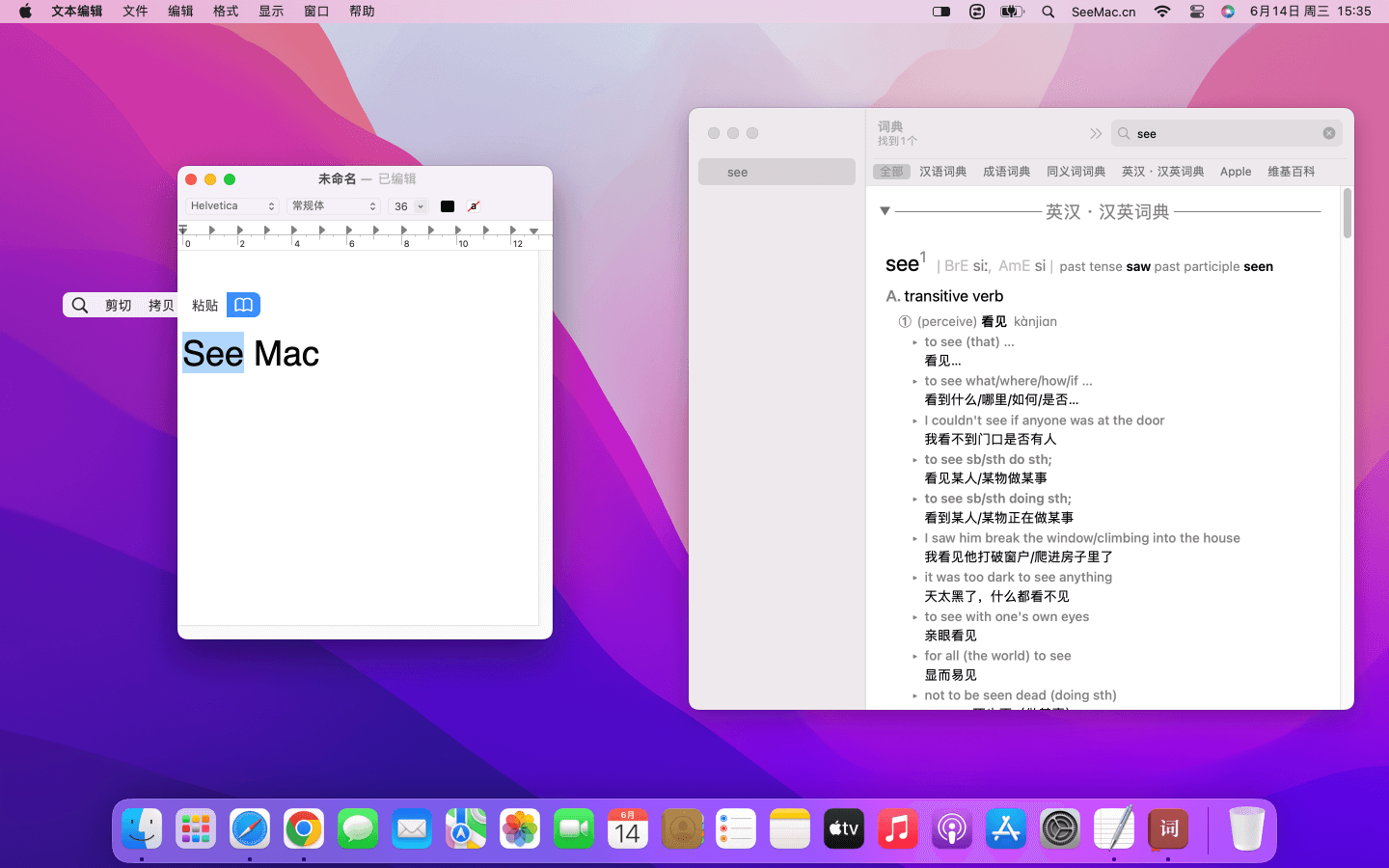The image size is (1389, 868).
Task: Select the 维基百科 source tab
Action: (x=1291, y=172)
